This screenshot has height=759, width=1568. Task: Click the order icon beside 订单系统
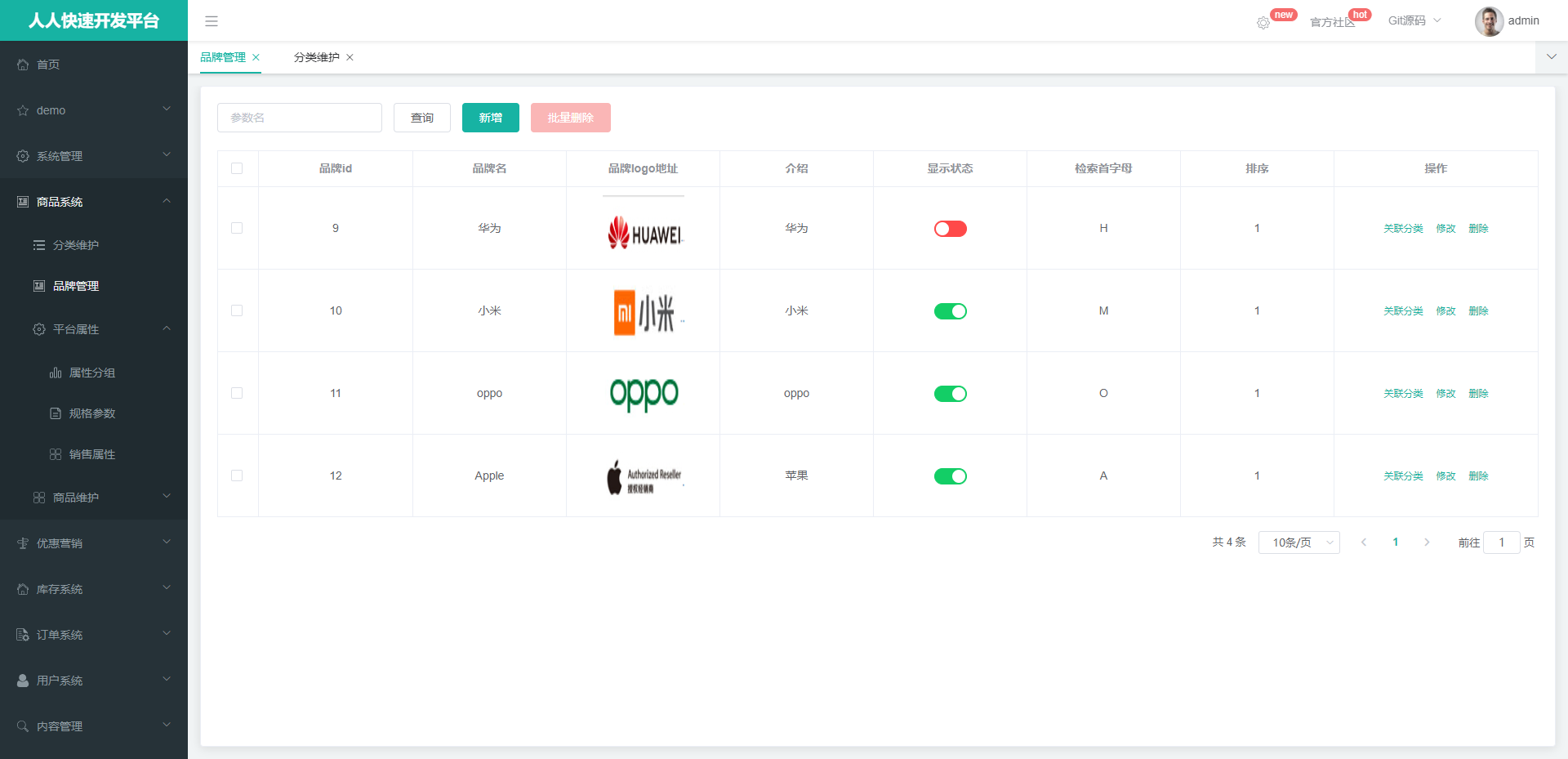tap(23, 635)
